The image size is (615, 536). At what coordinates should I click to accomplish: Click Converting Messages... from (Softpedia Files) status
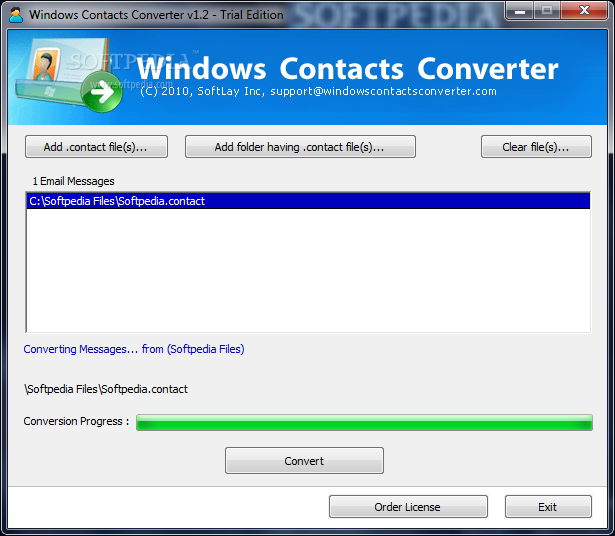pyautogui.click(x=134, y=349)
